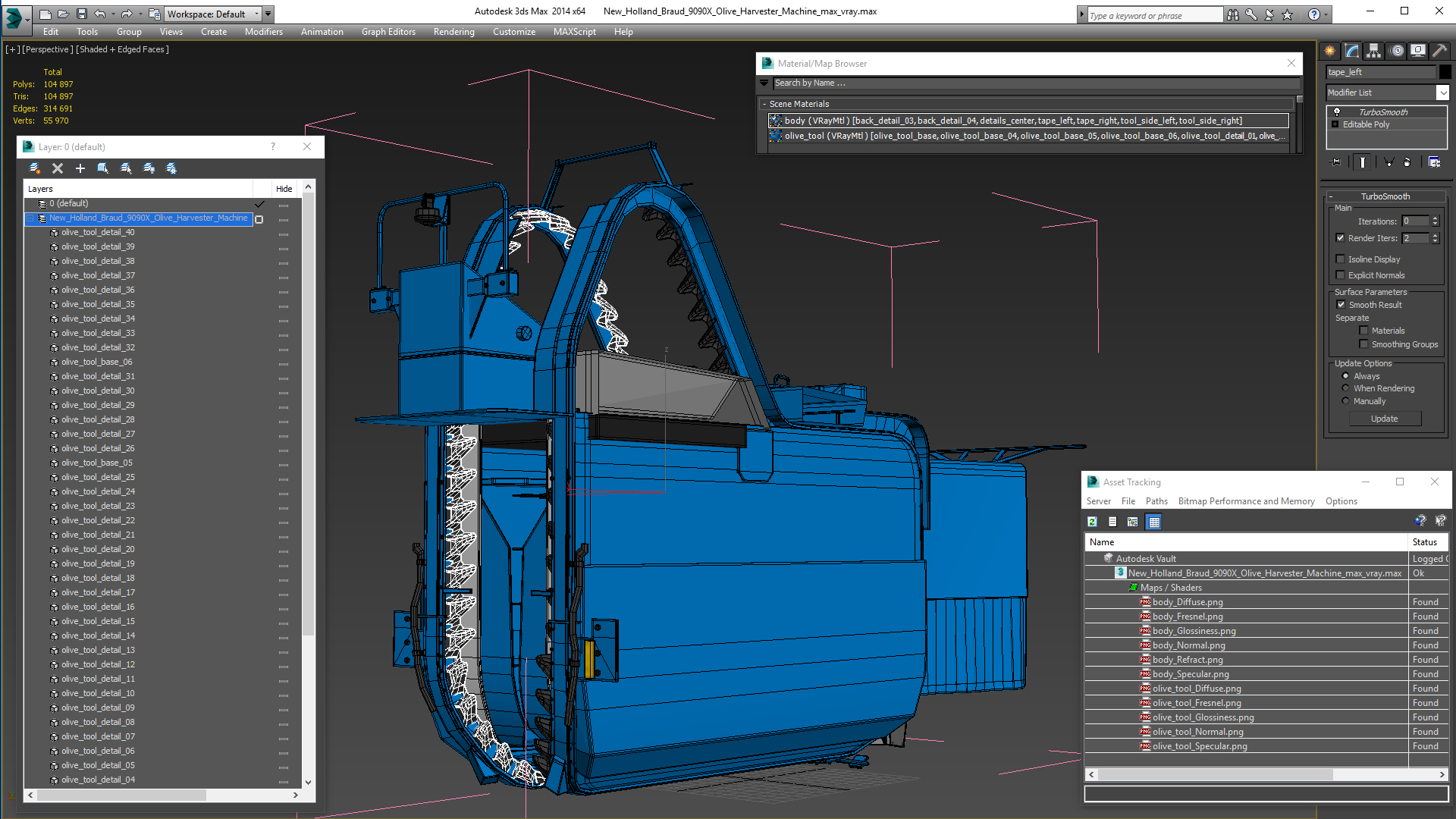Click Table View icon in Asset Tracking

tap(1154, 522)
